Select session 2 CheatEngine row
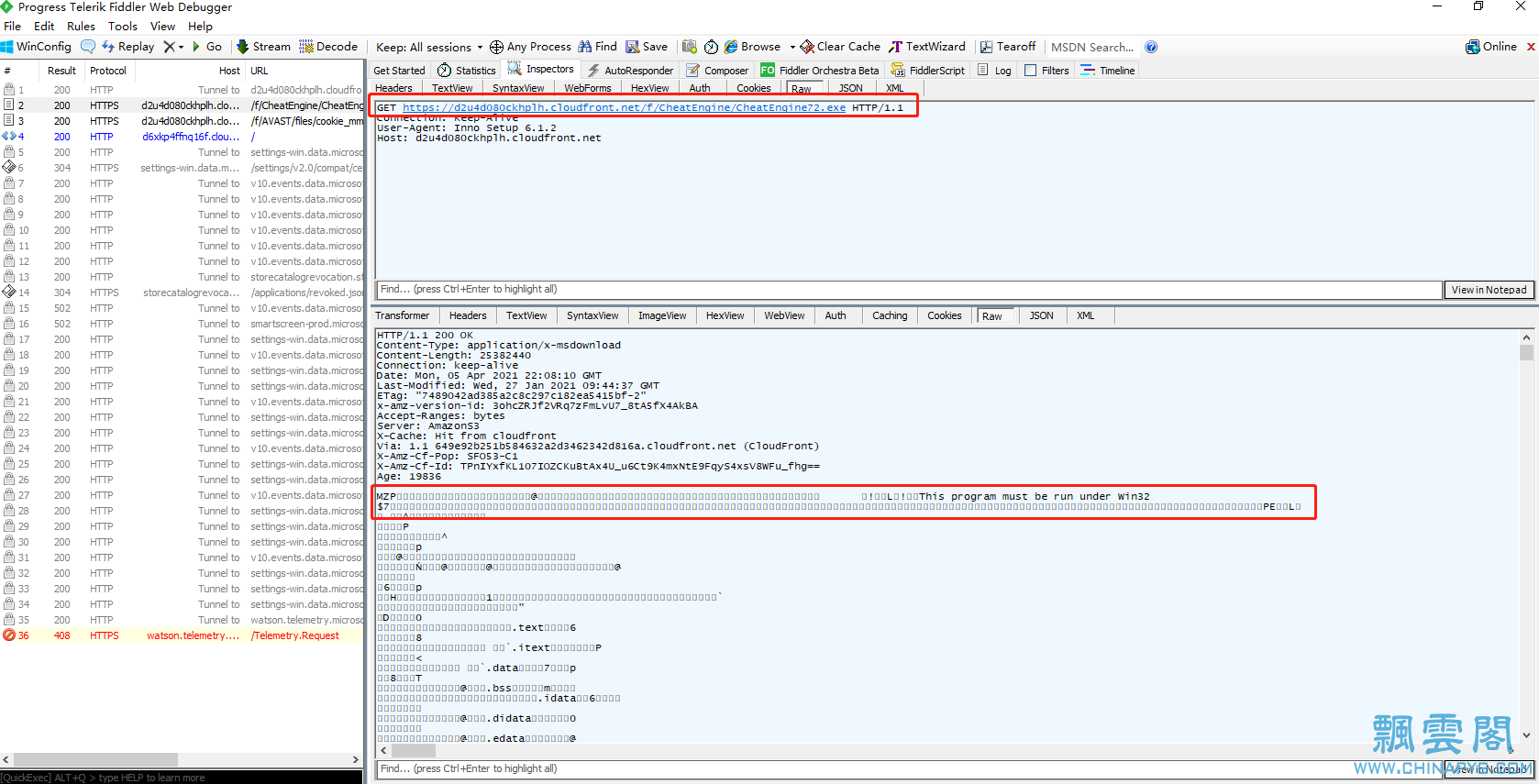Image resolution: width=1539 pixels, height=784 pixels. 183,105
